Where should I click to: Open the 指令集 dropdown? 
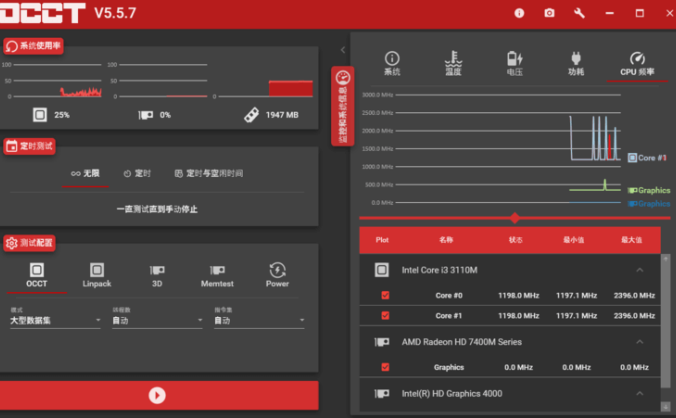(x=260, y=320)
